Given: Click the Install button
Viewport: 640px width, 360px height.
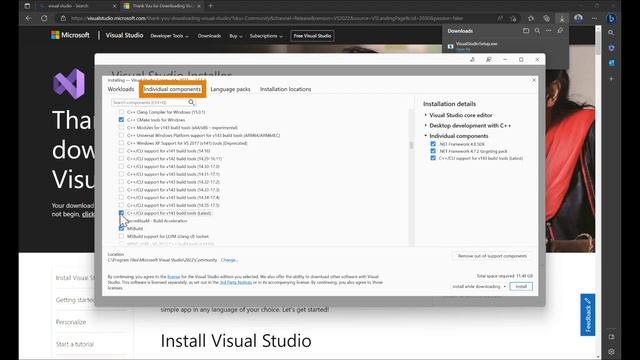Looking at the screenshot, I should [x=521, y=287].
